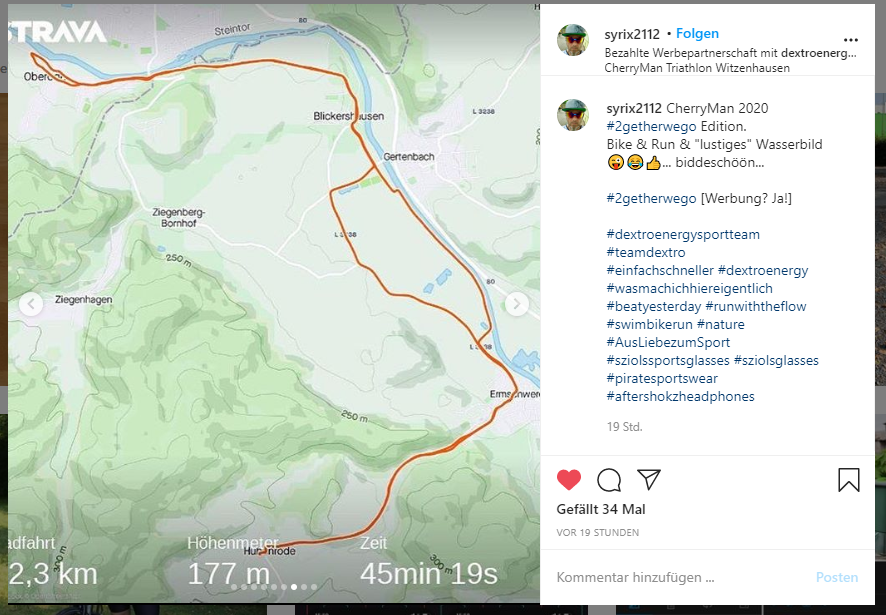
Task: Open the dextroenergy partner link in header
Action: 819,53
